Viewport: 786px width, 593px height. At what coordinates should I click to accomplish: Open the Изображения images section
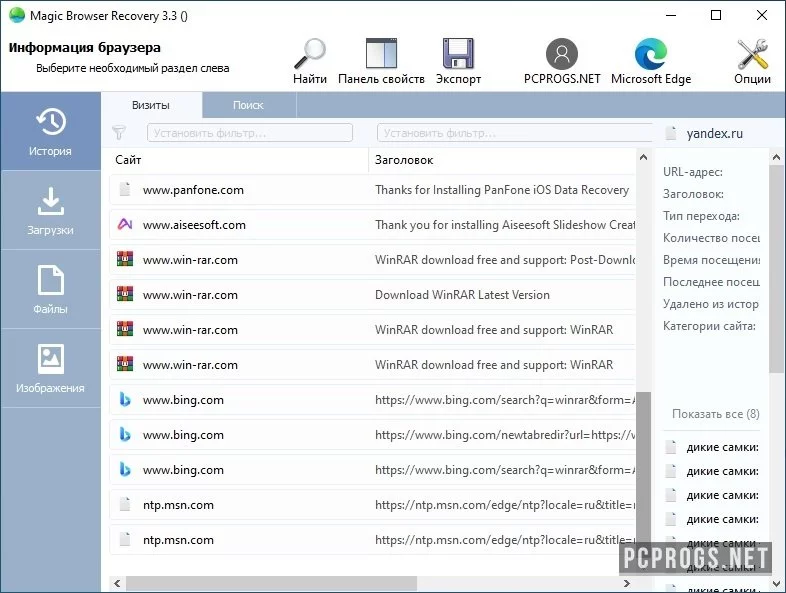click(50, 368)
